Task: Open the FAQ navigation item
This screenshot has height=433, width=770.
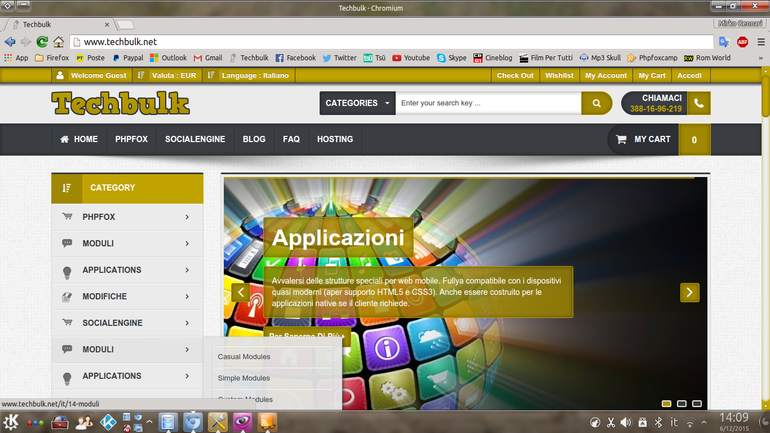Action: 291,139
